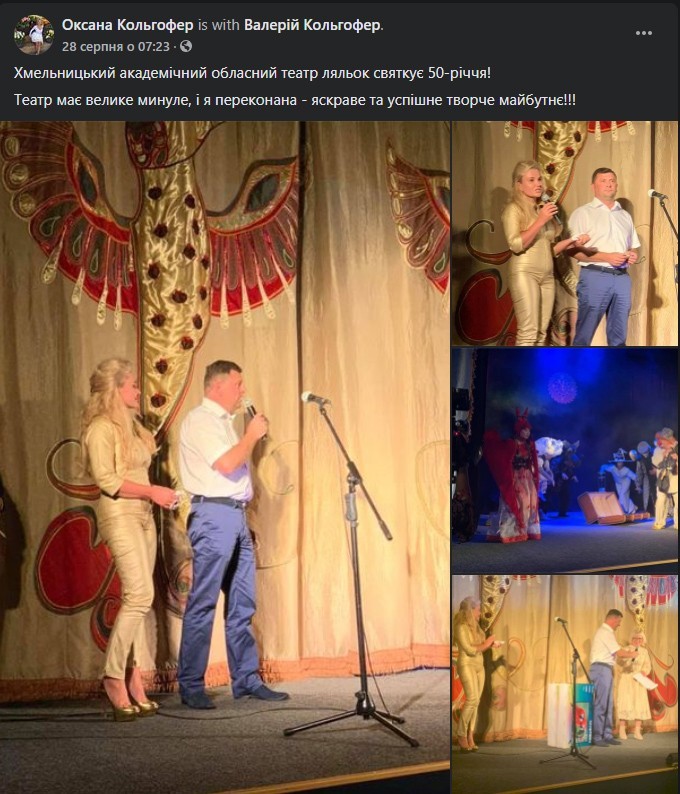Open Оксана Кольгофер's profile picture avatar
This screenshot has height=794, width=680.
point(34,34)
